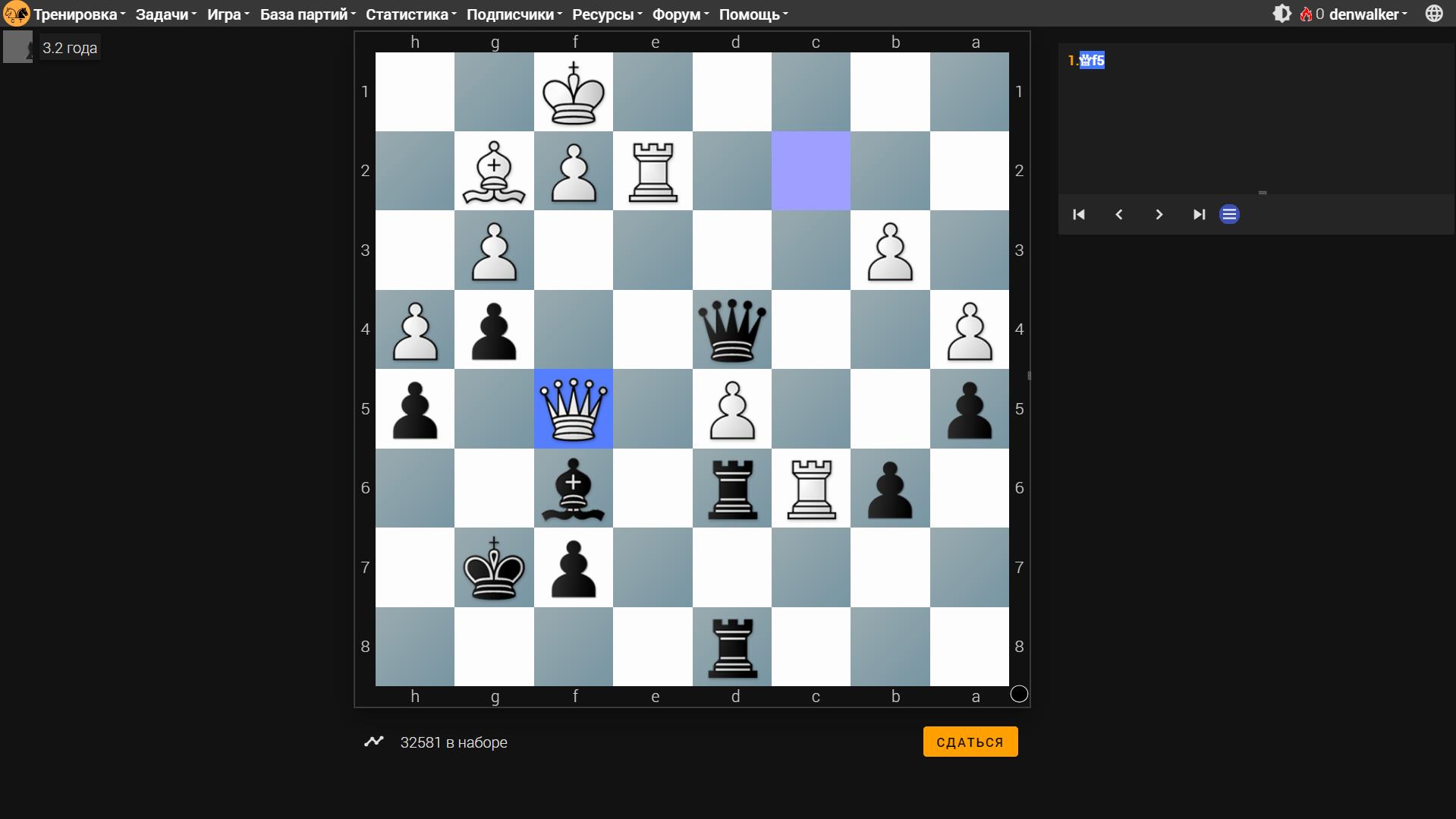Viewport: 1456px width, 819px height.
Task: Select the move 1.Qf5 in notation panel
Action: pyautogui.click(x=1091, y=61)
